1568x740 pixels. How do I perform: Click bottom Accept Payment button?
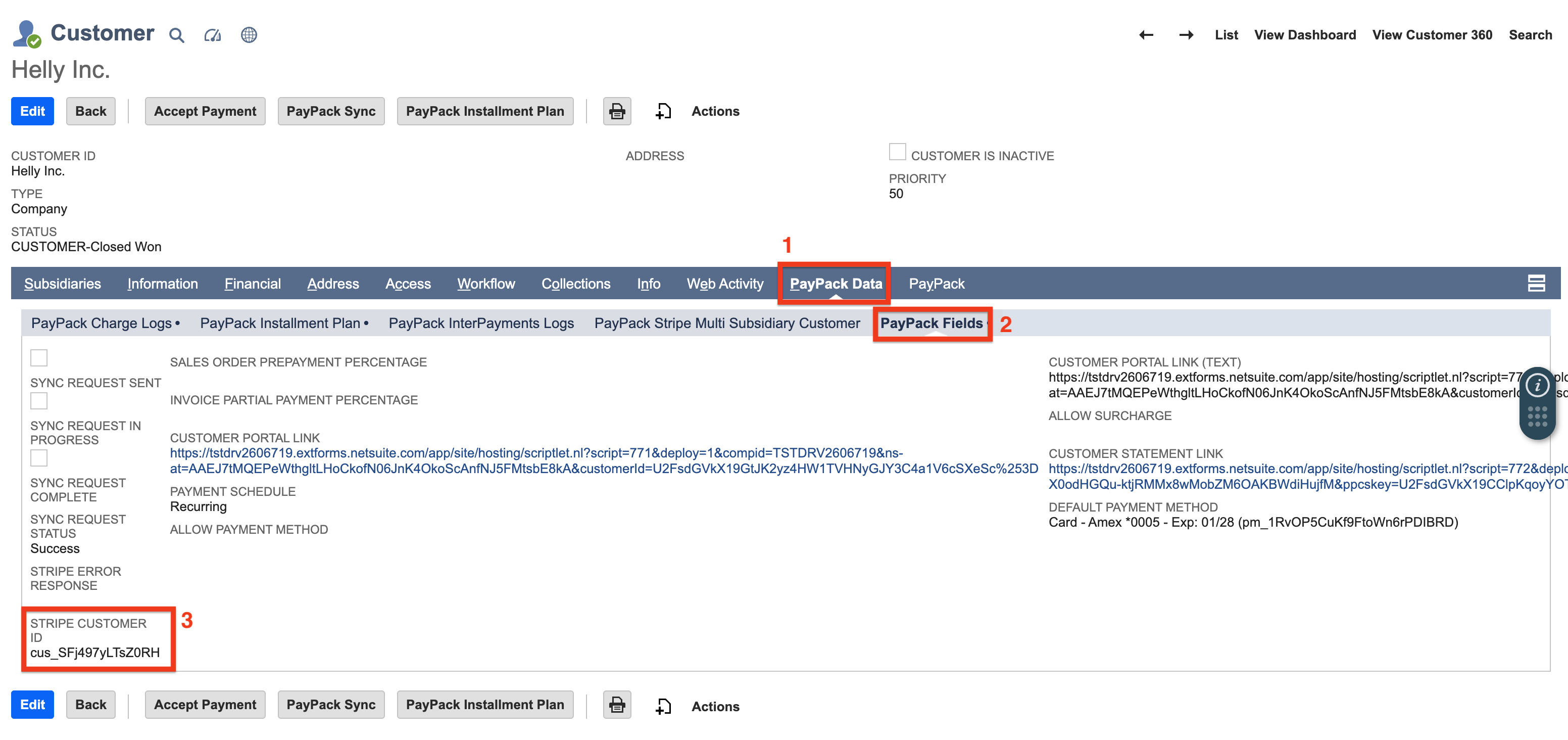pyautogui.click(x=205, y=705)
